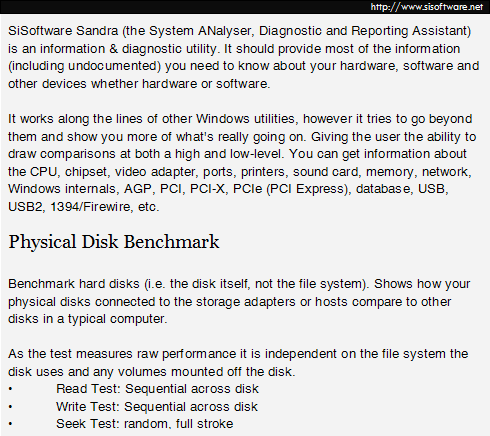Click the text 1394/Firewire, etc.

pyautogui.click(x=105, y=207)
